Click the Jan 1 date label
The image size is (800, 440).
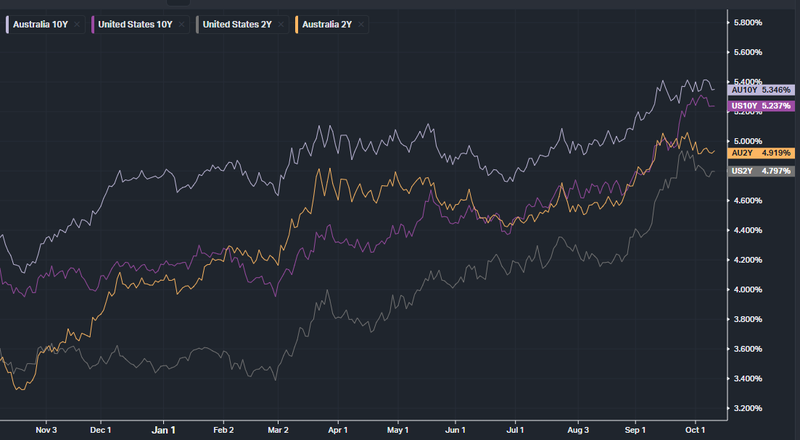click(x=163, y=430)
